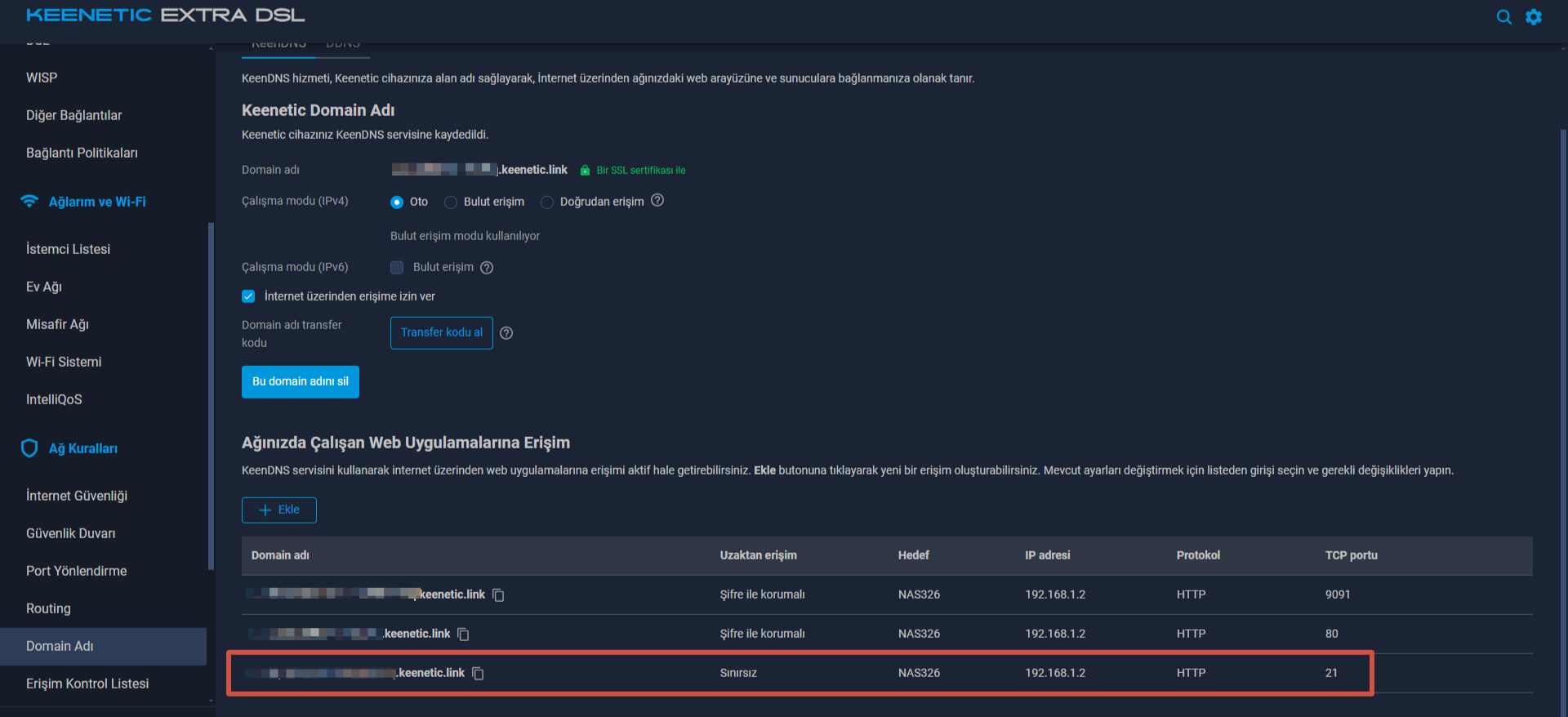Viewport: 1568px width, 717px height.
Task: Open Port Yönlendirme page
Action: 76,571
